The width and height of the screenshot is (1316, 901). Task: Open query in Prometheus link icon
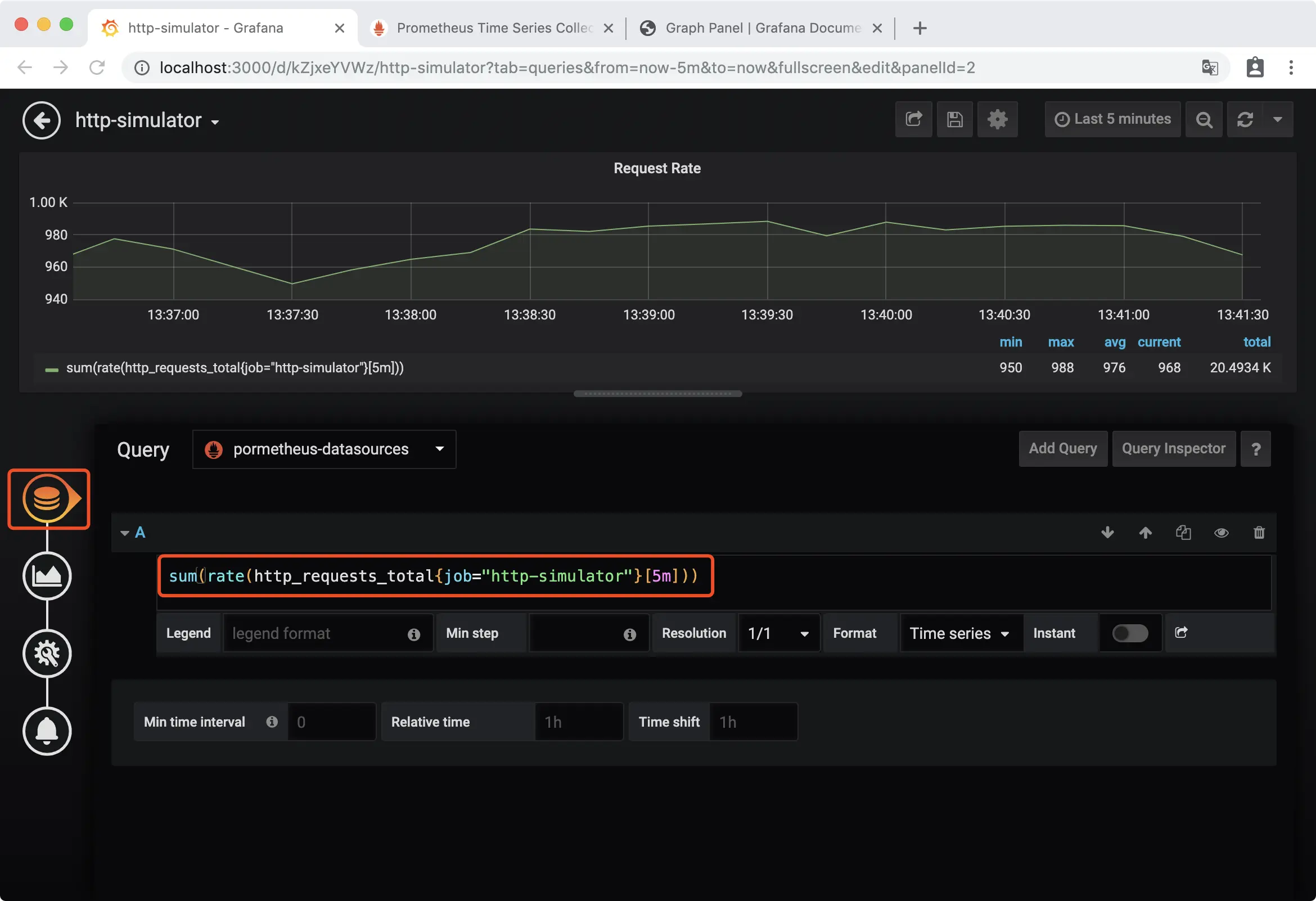coord(1180,633)
